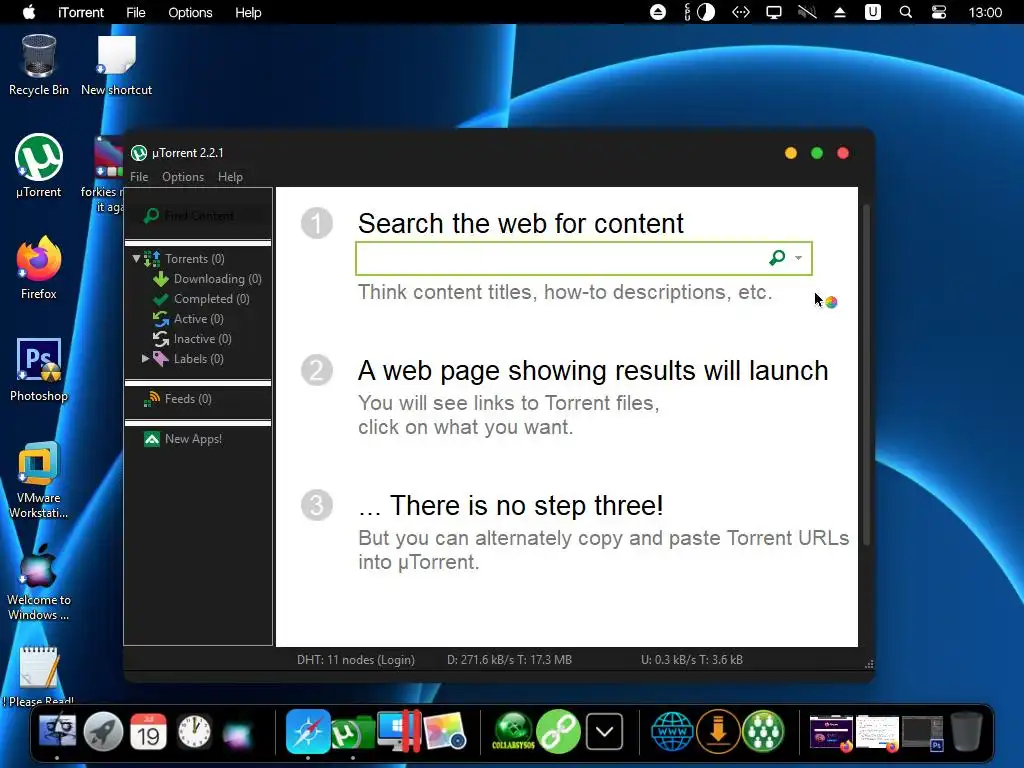This screenshot has width=1024, height=768.
Task: Click the µTorrent title bar logo
Action: [138, 153]
